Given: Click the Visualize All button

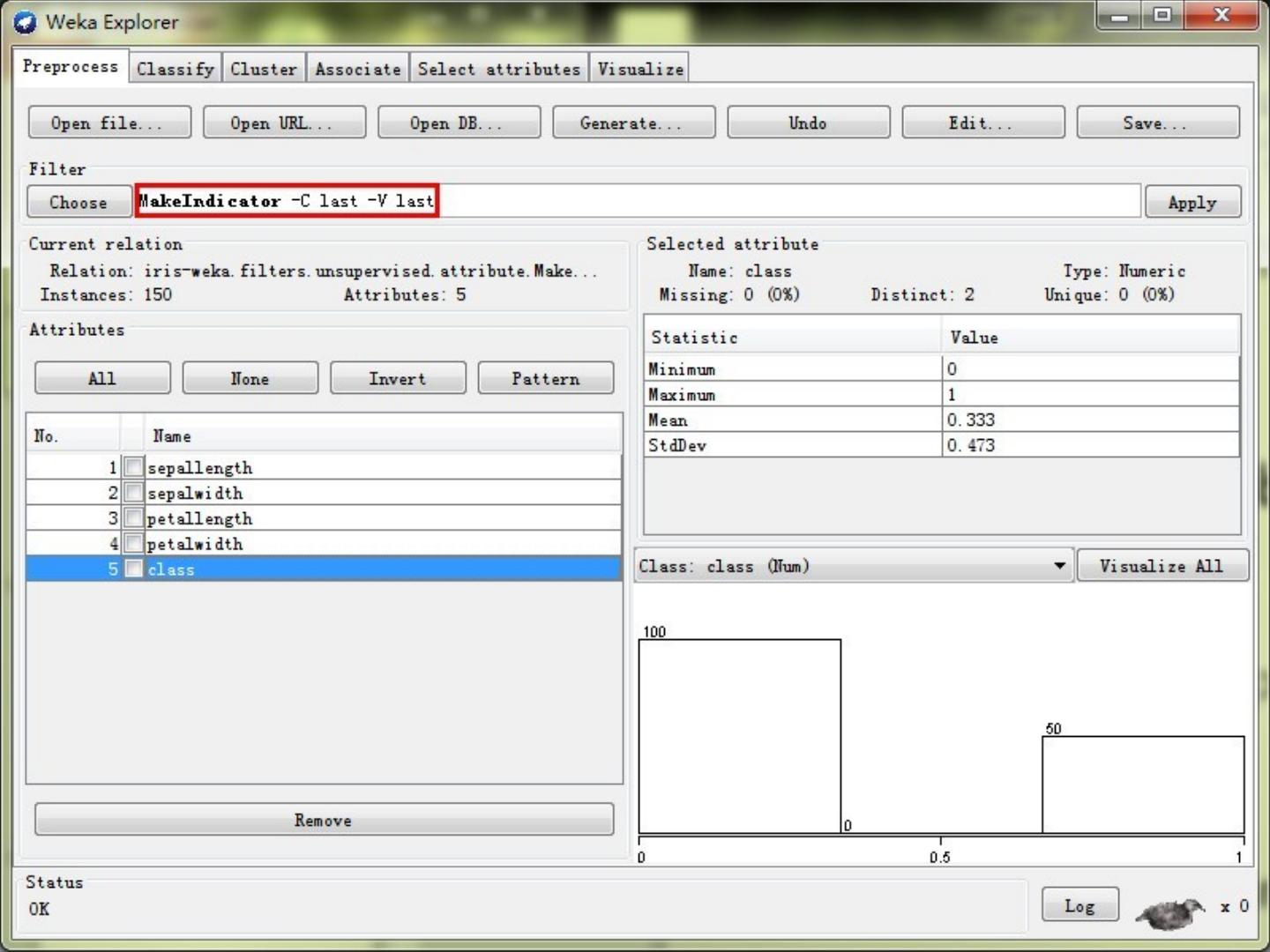Looking at the screenshot, I should pyautogui.click(x=1161, y=566).
